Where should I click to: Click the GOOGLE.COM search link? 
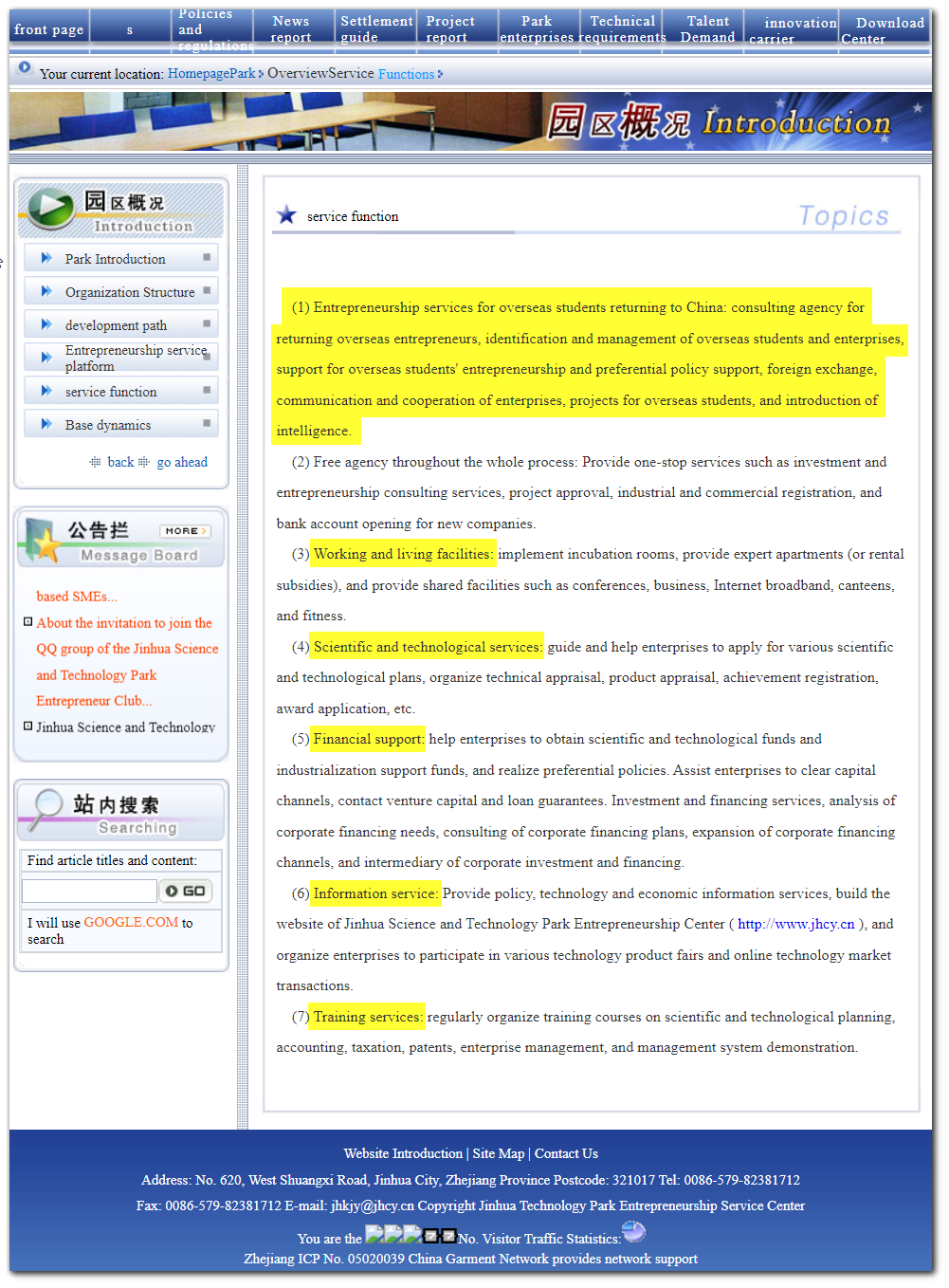131,923
